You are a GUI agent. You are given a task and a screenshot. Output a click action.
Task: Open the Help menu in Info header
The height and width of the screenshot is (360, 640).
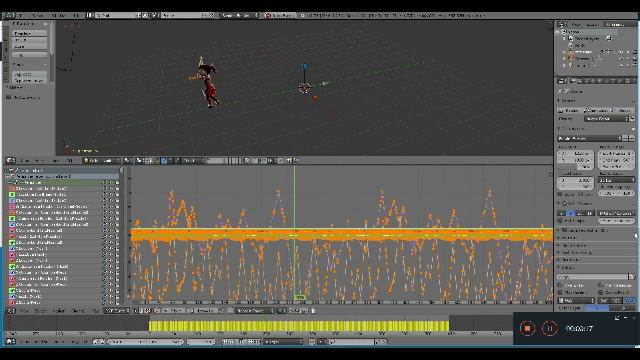pyautogui.click(x=77, y=16)
